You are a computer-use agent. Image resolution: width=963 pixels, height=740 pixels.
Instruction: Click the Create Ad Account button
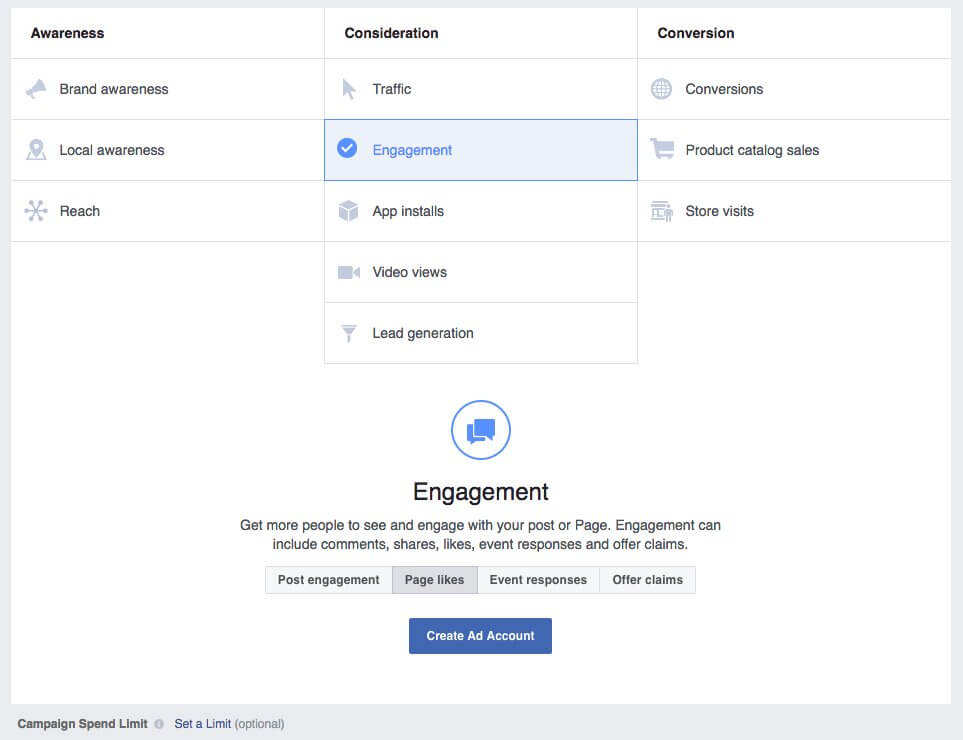pyautogui.click(x=480, y=634)
